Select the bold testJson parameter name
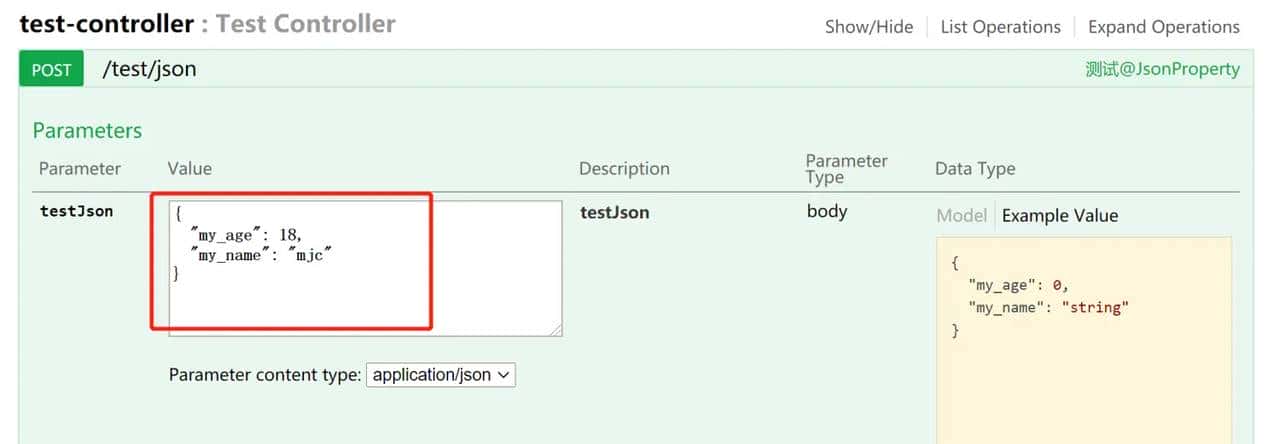Screen dimensions: 1280x444 (76, 211)
